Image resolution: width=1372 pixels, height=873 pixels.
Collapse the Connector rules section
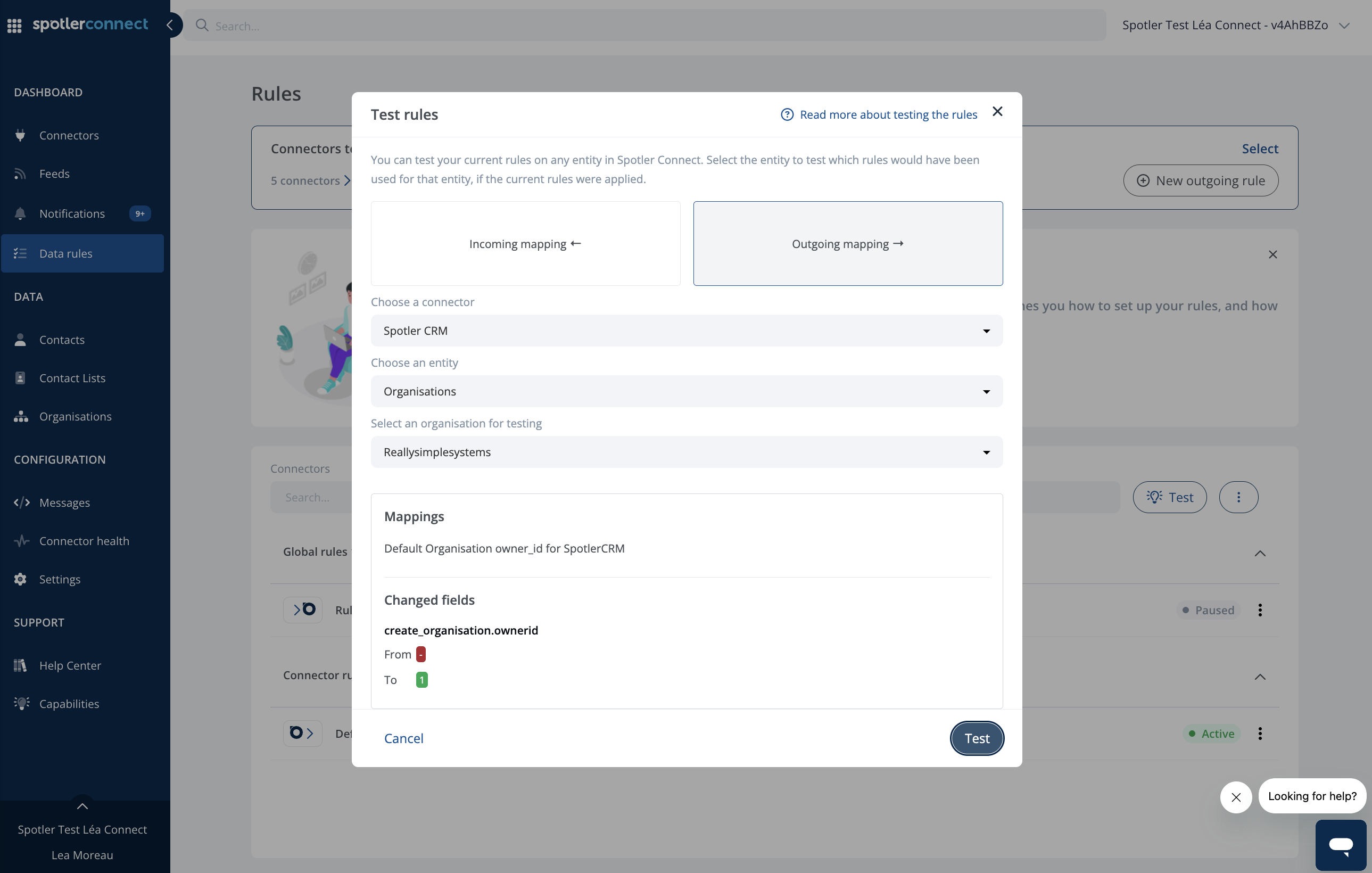pos(1260,677)
